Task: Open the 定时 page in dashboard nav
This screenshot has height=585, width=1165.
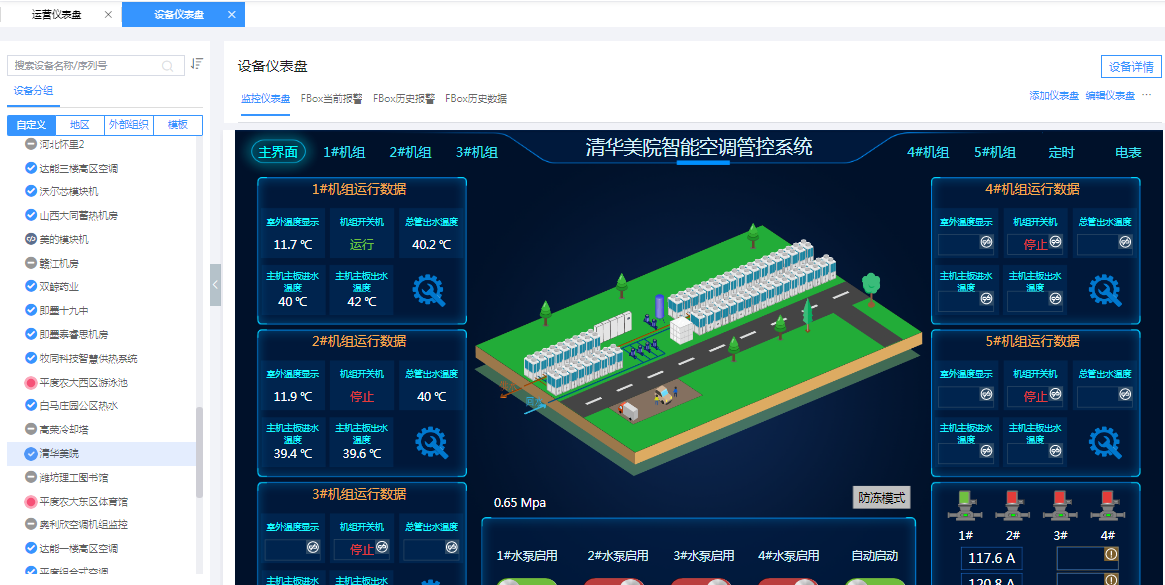Action: tap(1062, 152)
